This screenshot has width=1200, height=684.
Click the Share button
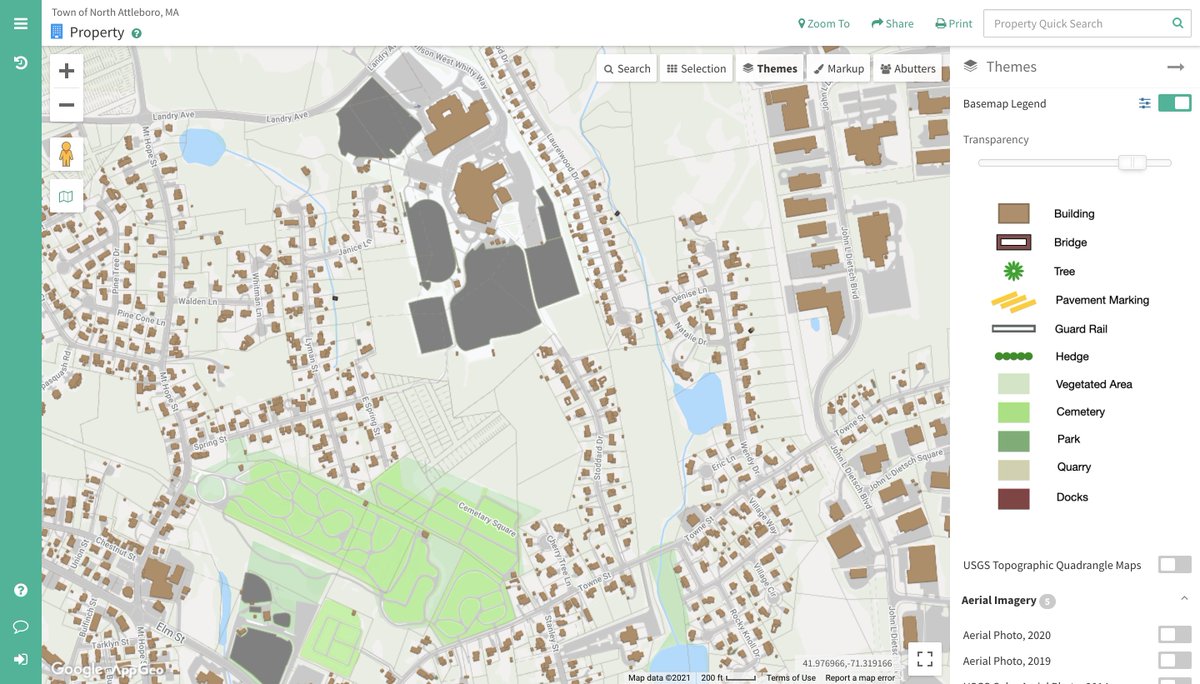892,24
